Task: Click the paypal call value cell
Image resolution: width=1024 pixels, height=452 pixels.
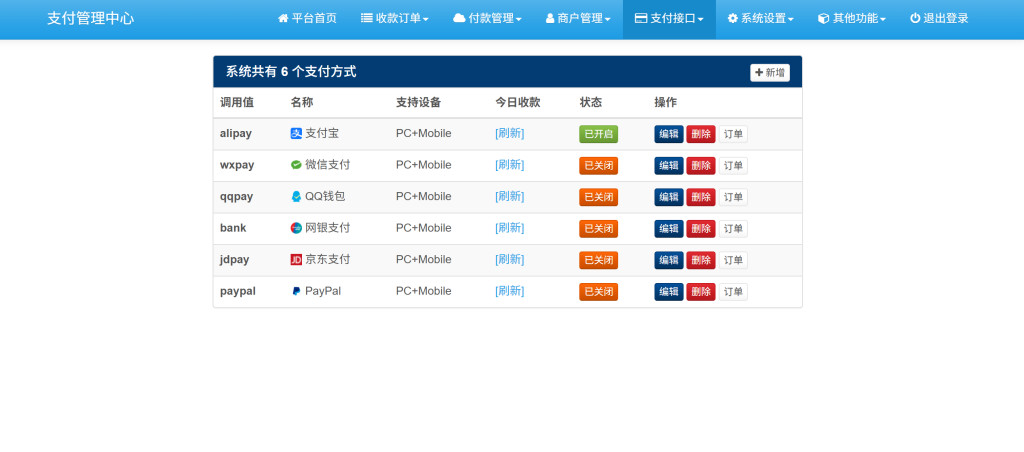Action: pyautogui.click(x=238, y=291)
